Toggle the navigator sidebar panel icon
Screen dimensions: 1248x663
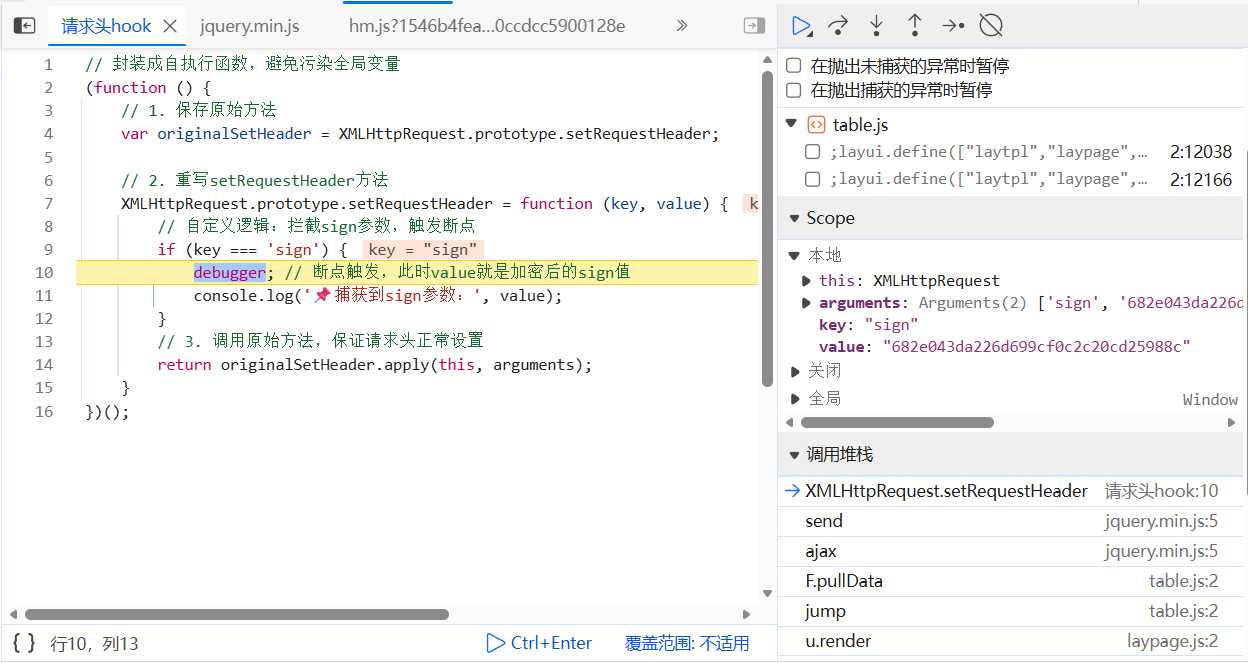click(25, 26)
